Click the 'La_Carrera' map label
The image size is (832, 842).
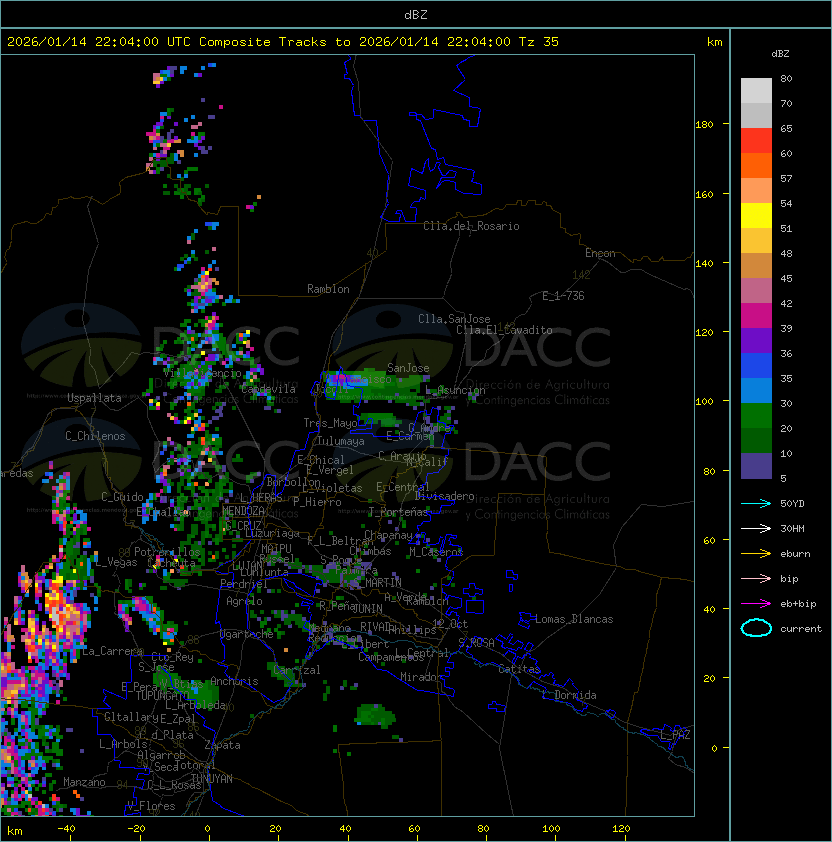(x=112, y=651)
